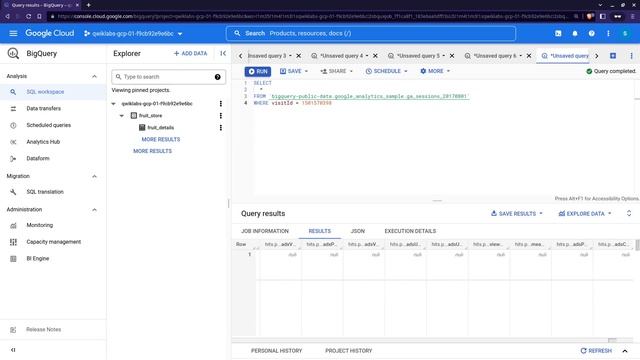Click outer MORE RESULTS link

pyautogui.click(x=153, y=151)
